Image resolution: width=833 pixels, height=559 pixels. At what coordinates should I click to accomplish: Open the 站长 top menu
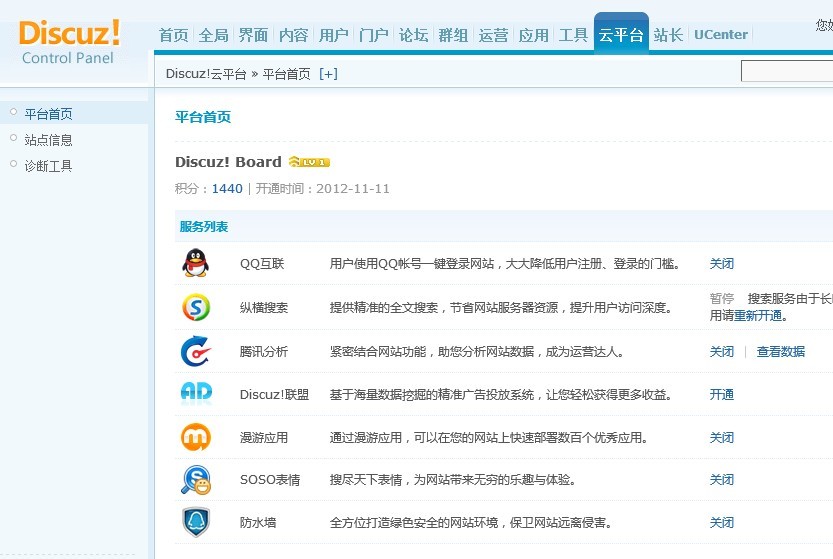pos(668,35)
